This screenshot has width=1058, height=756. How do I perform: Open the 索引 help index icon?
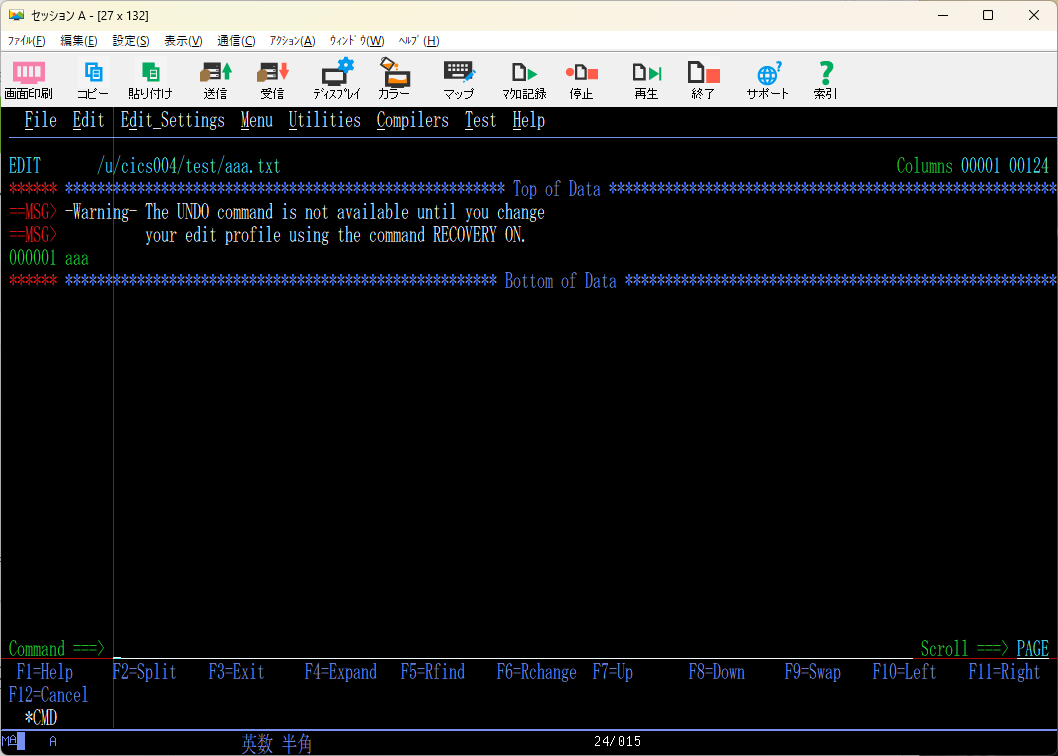pyautogui.click(x=825, y=80)
